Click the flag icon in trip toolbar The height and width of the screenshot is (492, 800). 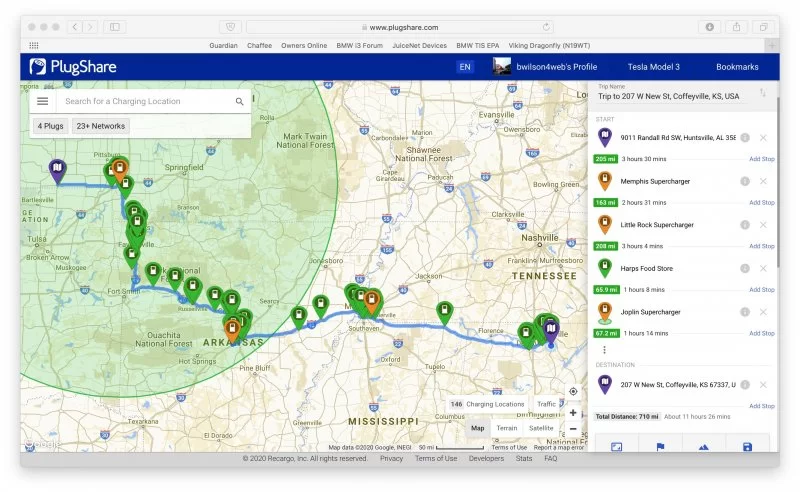coord(660,446)
